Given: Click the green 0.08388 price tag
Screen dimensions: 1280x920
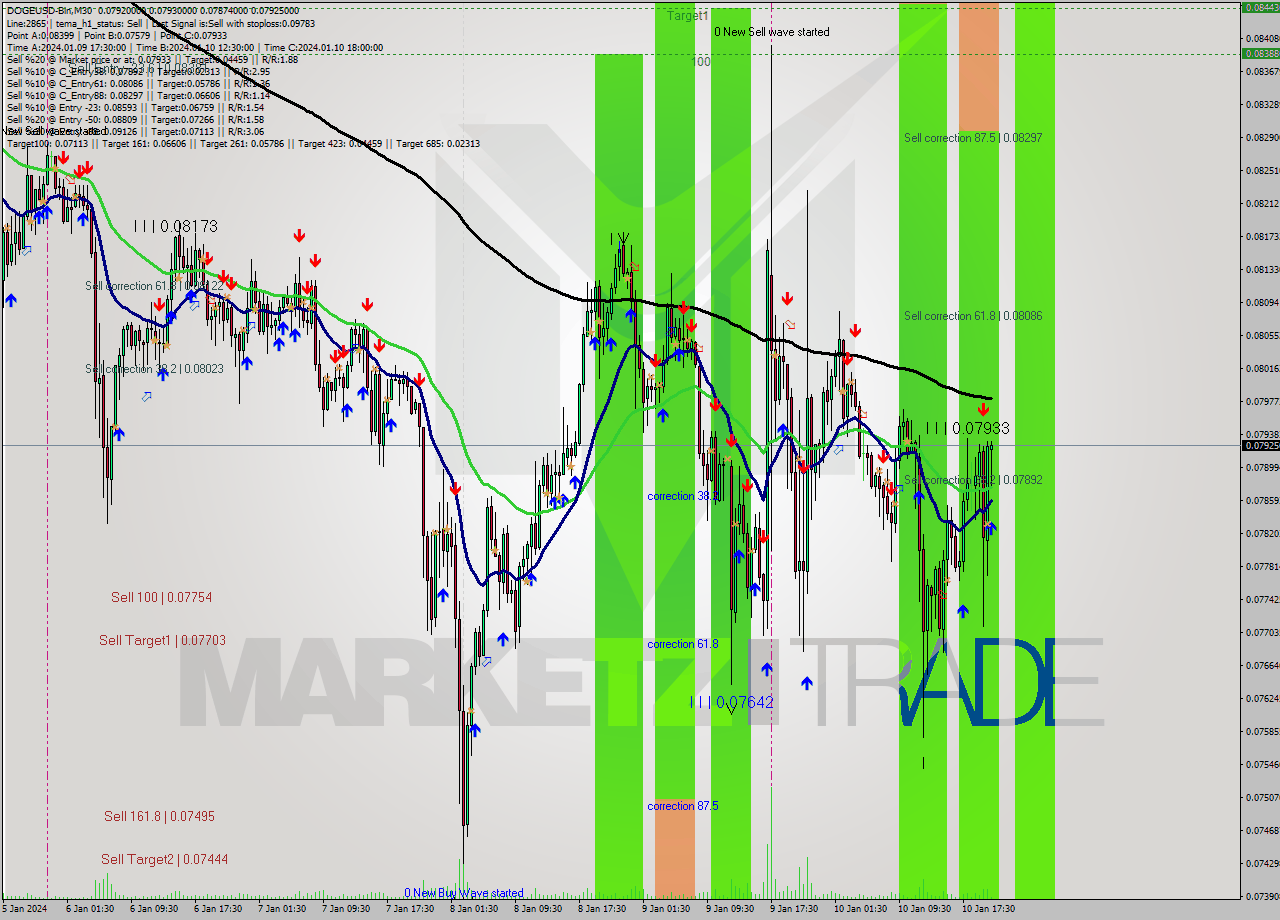Looking at the screenshot, I should 1260,53.
